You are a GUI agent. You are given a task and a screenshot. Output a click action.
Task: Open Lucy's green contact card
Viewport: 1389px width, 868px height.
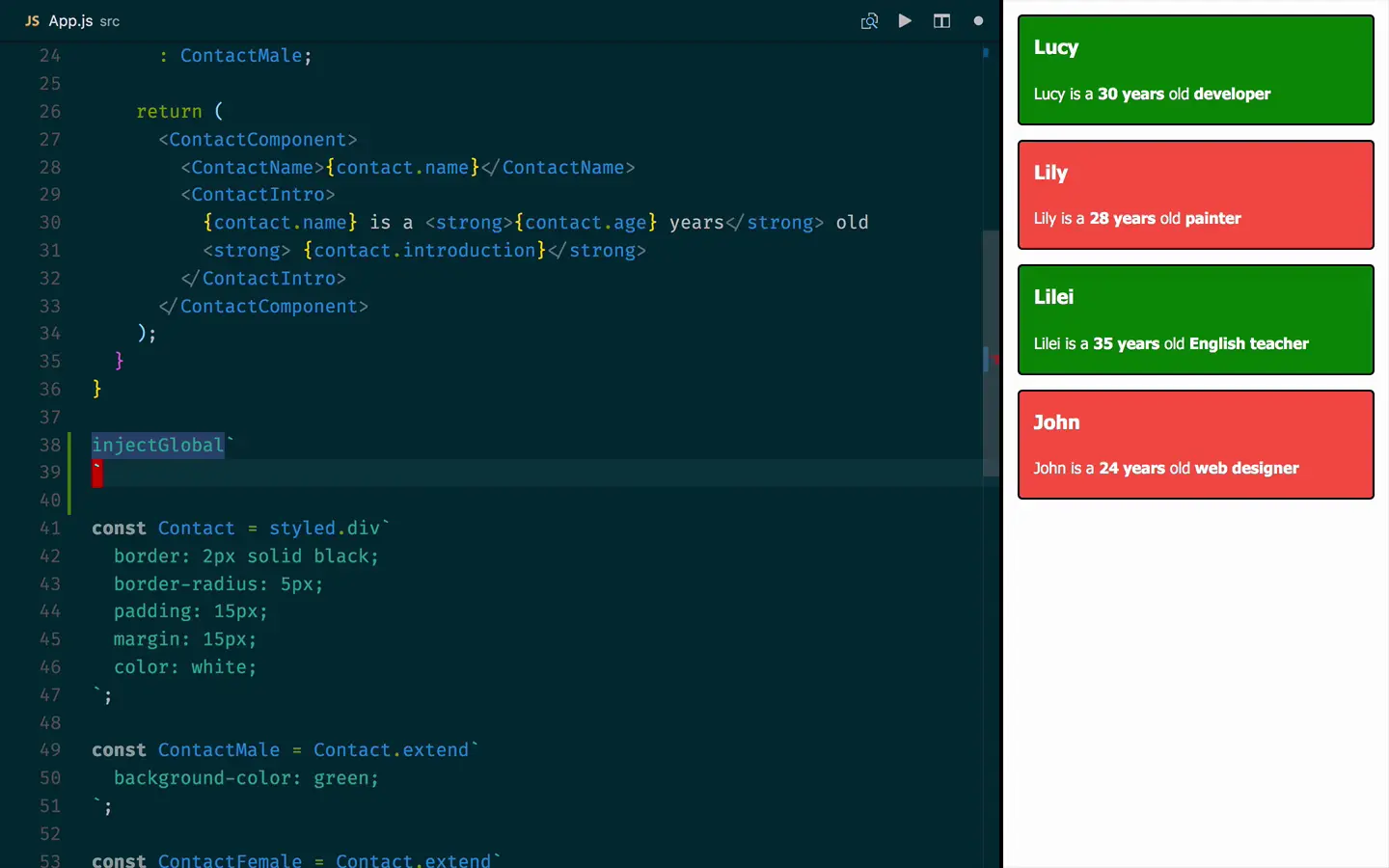coord(1196,69)
